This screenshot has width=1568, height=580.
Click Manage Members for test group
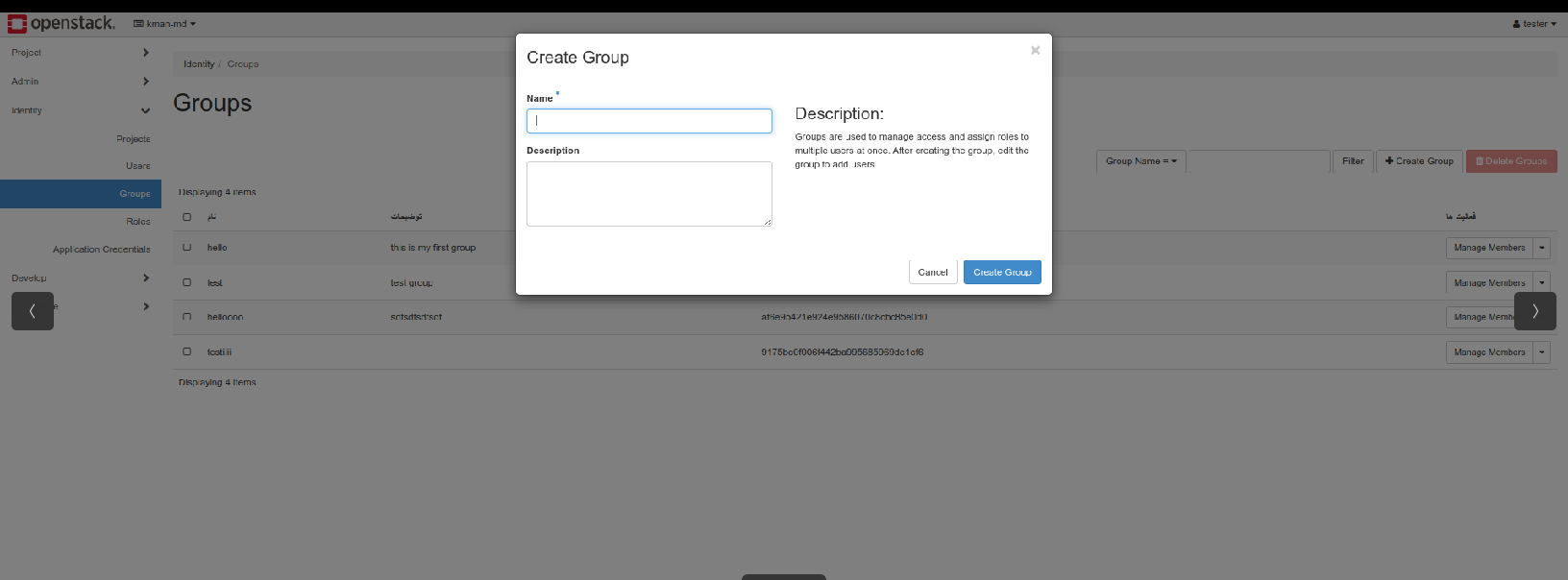tap(1489, 283)
